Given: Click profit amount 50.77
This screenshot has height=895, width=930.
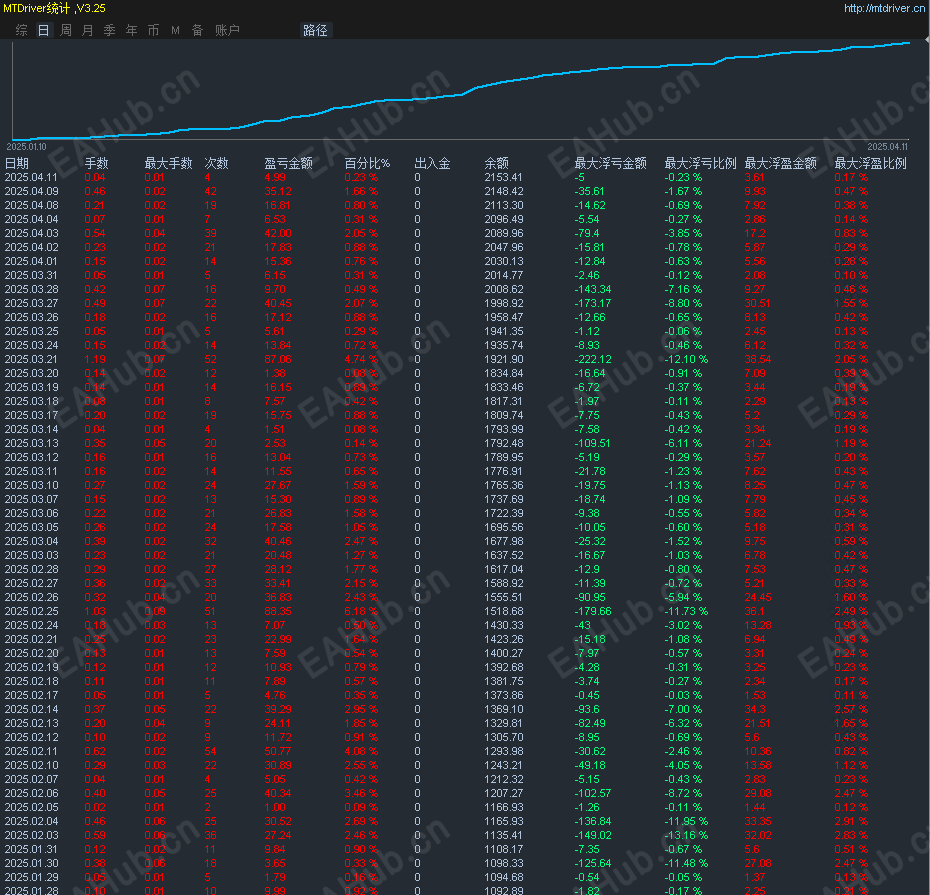Looking at the screenshot, I should (x=278, y=751).
